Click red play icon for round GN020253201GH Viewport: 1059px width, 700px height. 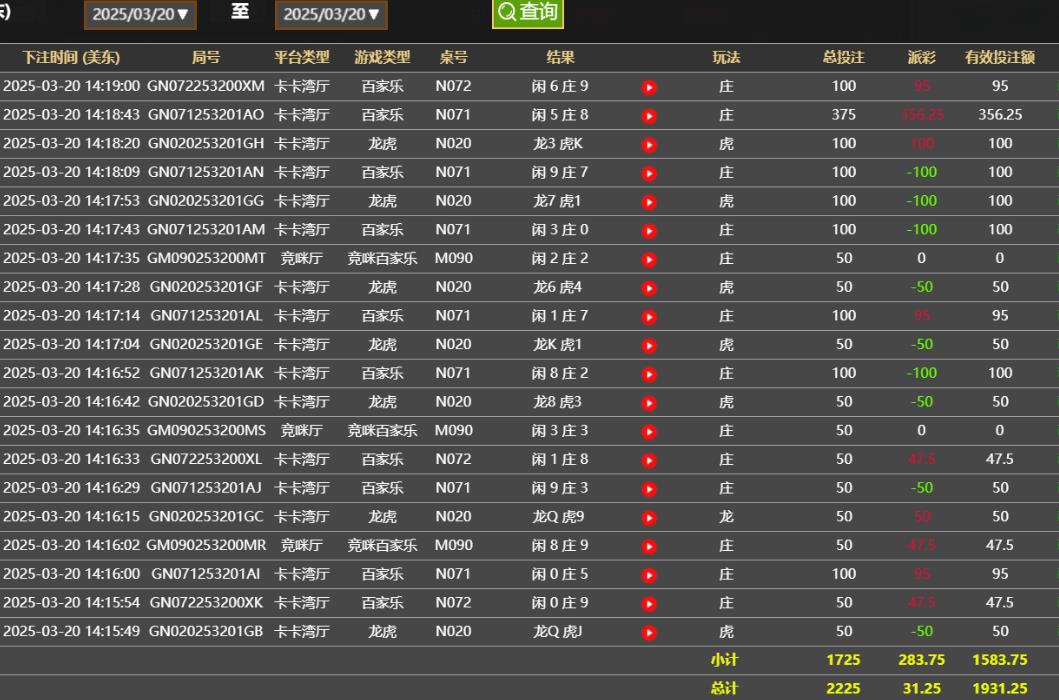(649, 145)
